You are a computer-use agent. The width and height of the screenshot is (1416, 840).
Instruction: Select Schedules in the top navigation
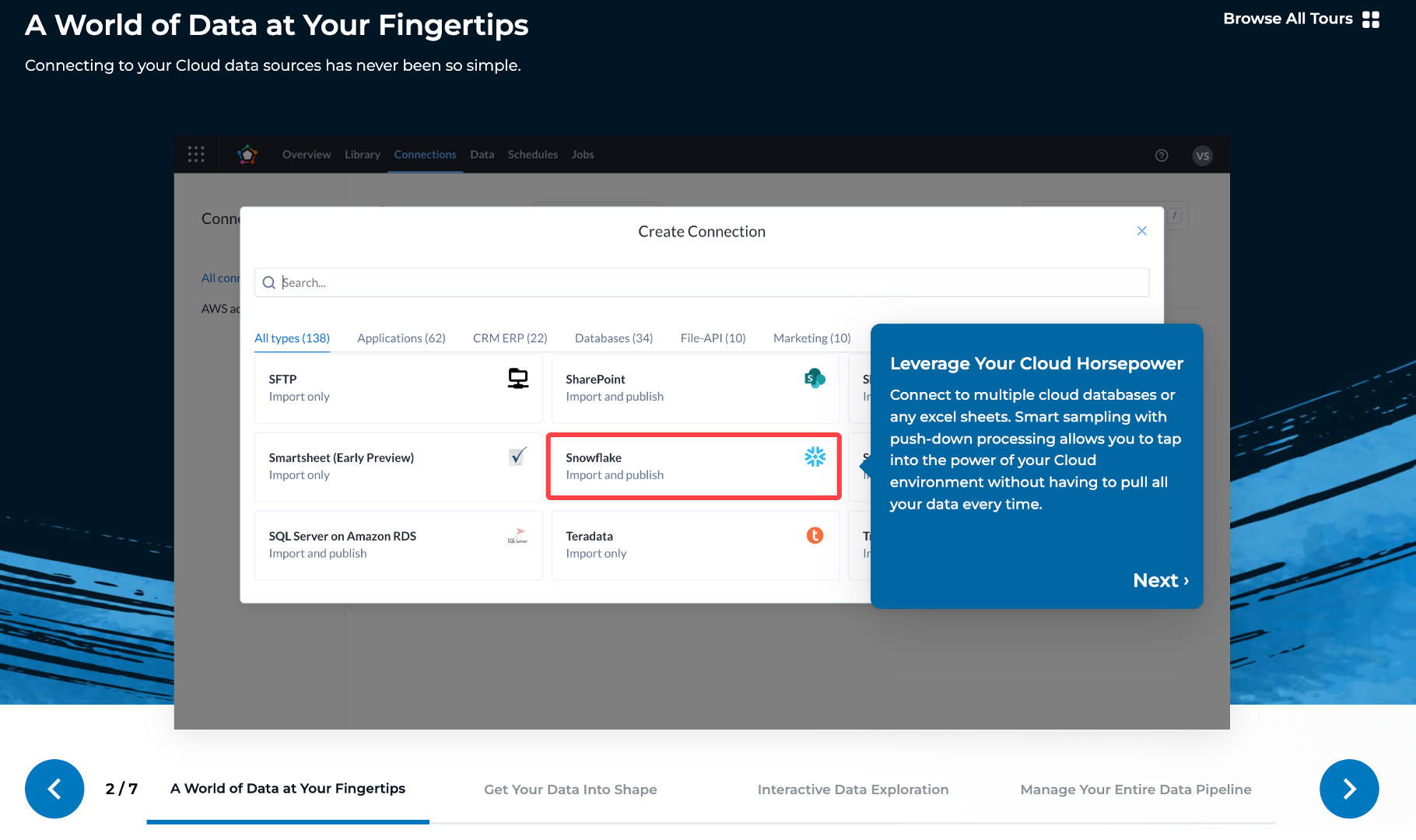532,154
